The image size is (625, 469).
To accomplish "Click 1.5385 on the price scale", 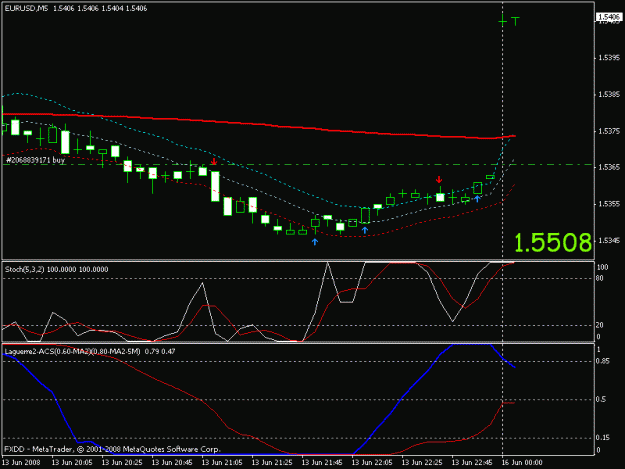I will coord(609,95).
